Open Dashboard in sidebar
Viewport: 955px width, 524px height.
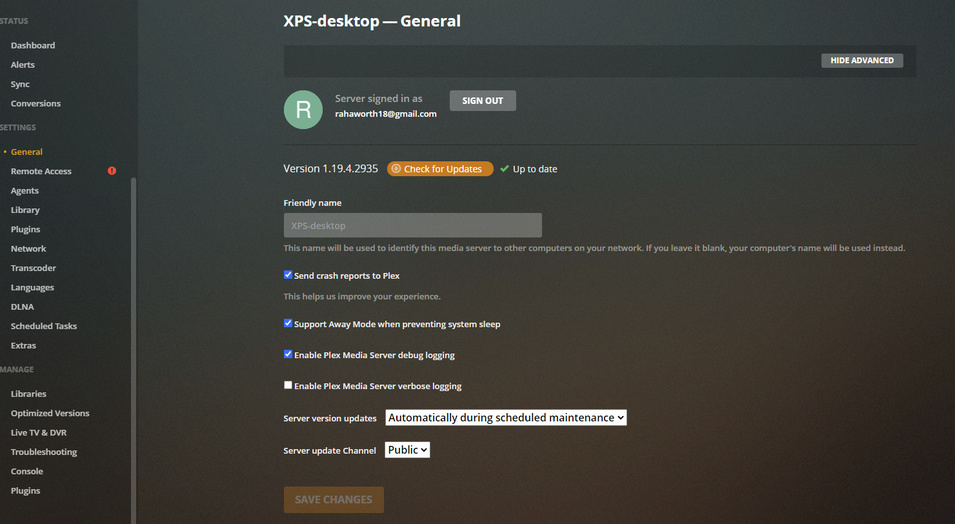pos(33,45)
